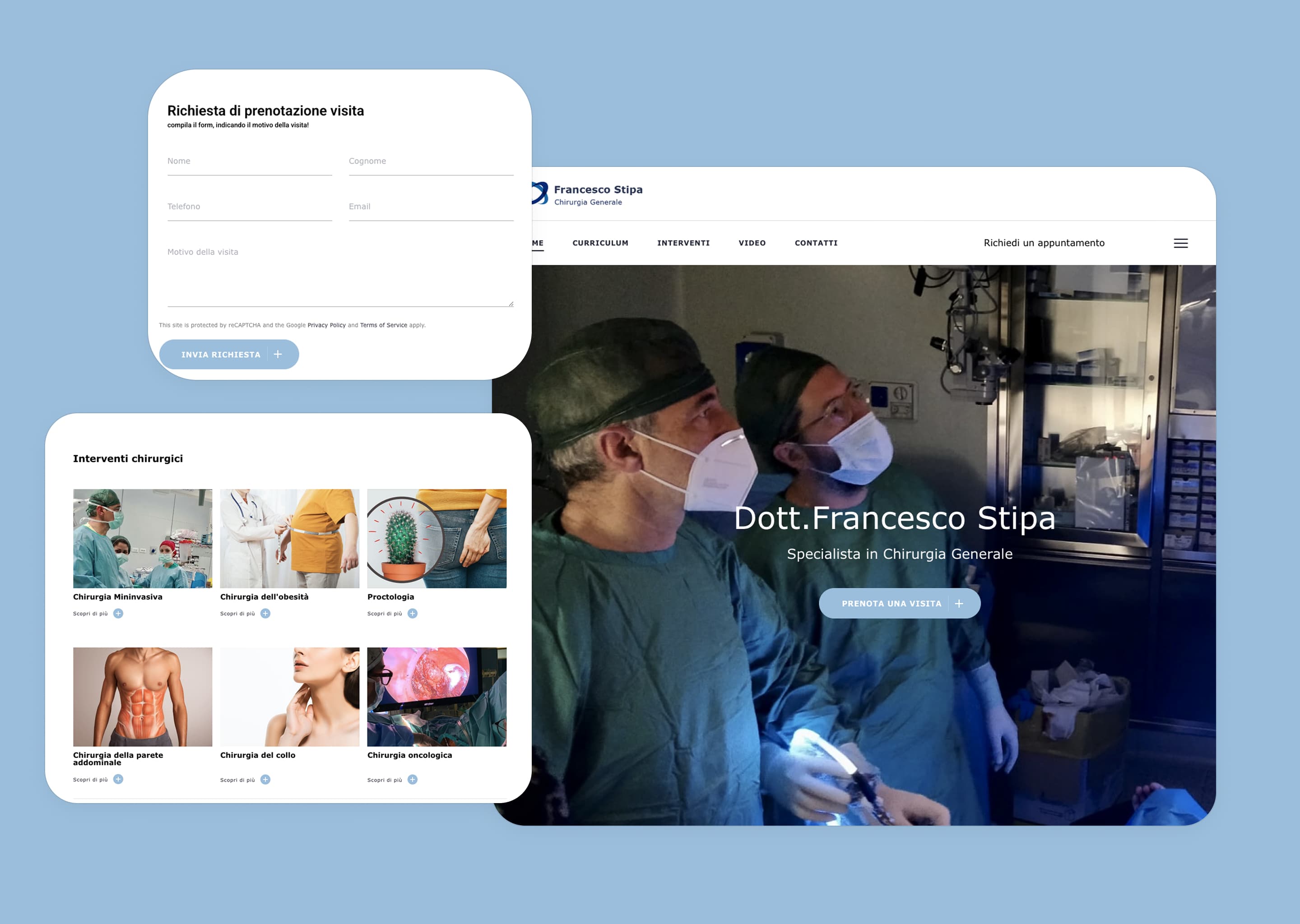Image resolution: width=1300 pixels, height=924 pixels.
Task: Go to the Interventi menu item
Action: [683, 243]
